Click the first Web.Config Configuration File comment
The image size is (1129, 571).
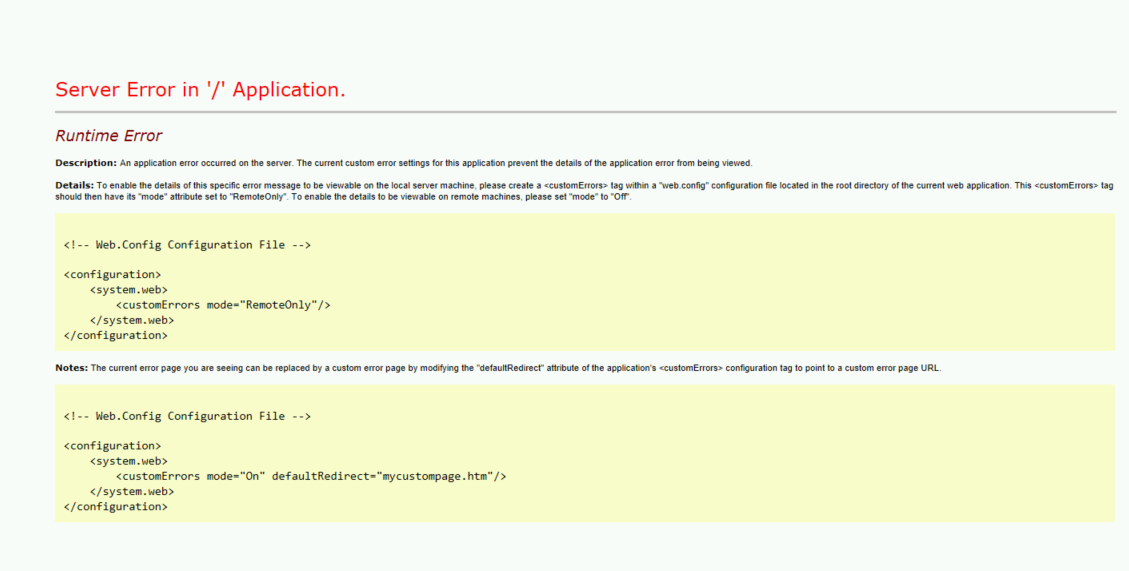(187, 245)
